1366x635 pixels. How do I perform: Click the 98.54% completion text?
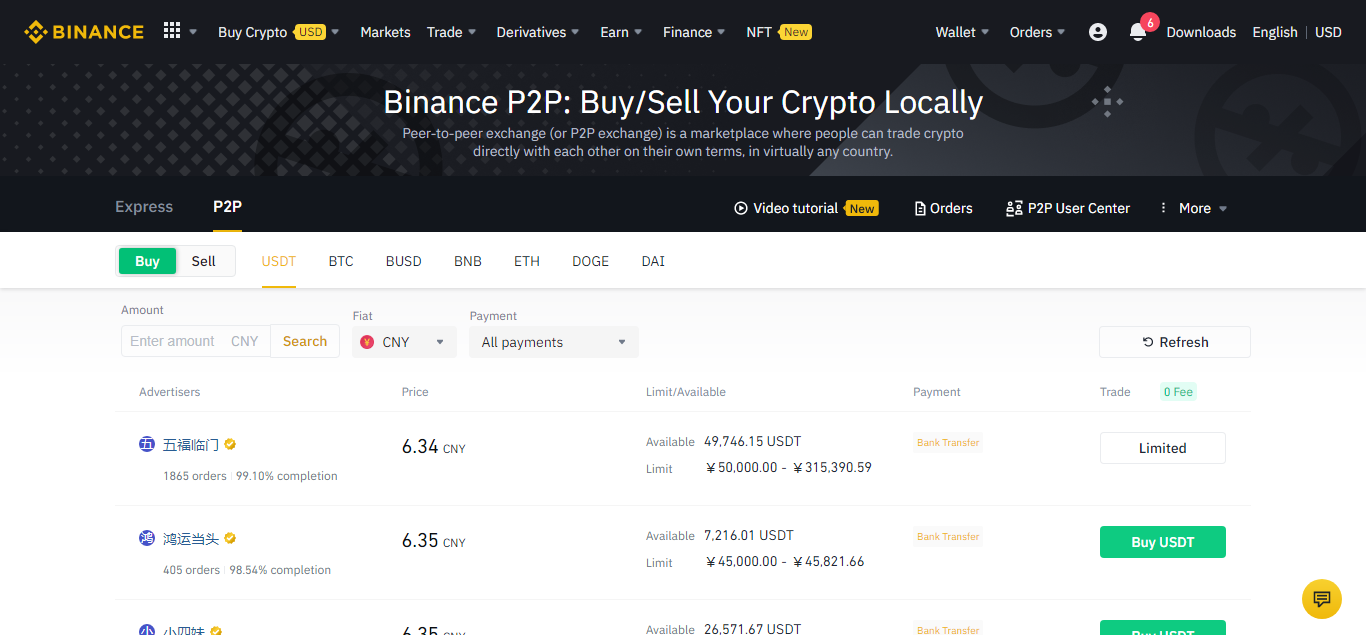tap(280, 570)
